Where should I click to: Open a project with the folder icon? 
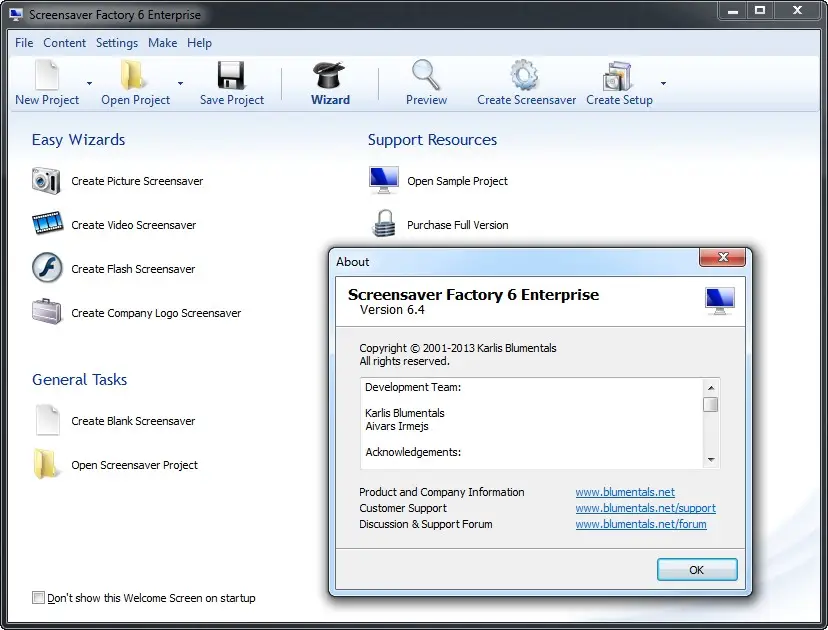tap(132, 75)
